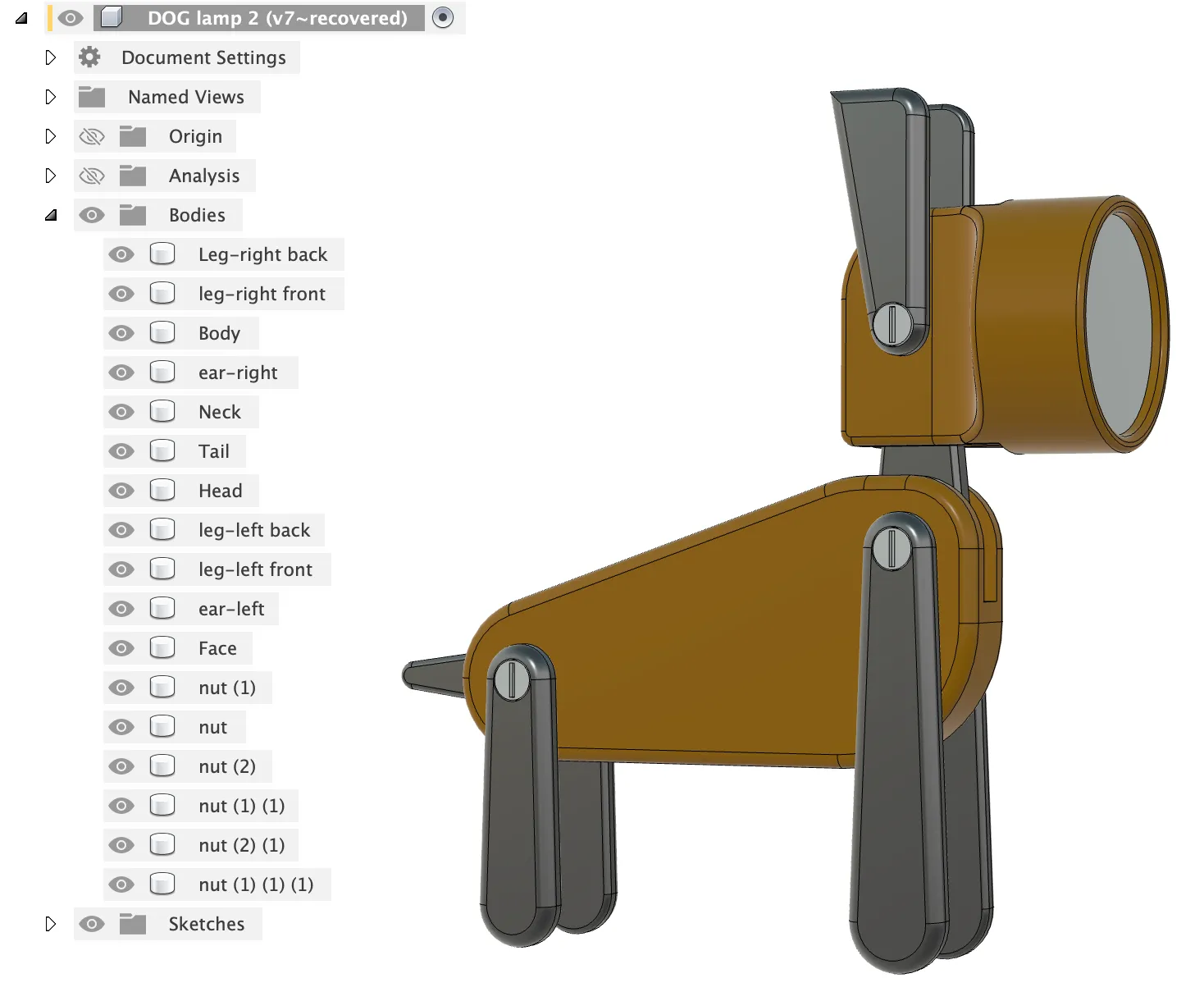This screenshot has height=1001, width=1204.
Task: Activate the DOG lamp 2 component radio button
Action: click(x=443, y=17)
